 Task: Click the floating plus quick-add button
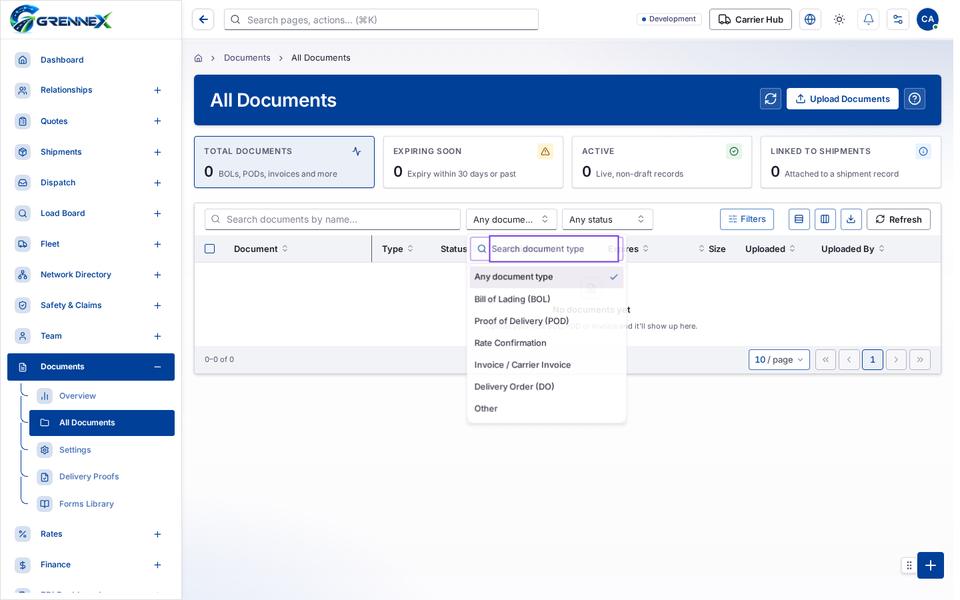[930, 565]
